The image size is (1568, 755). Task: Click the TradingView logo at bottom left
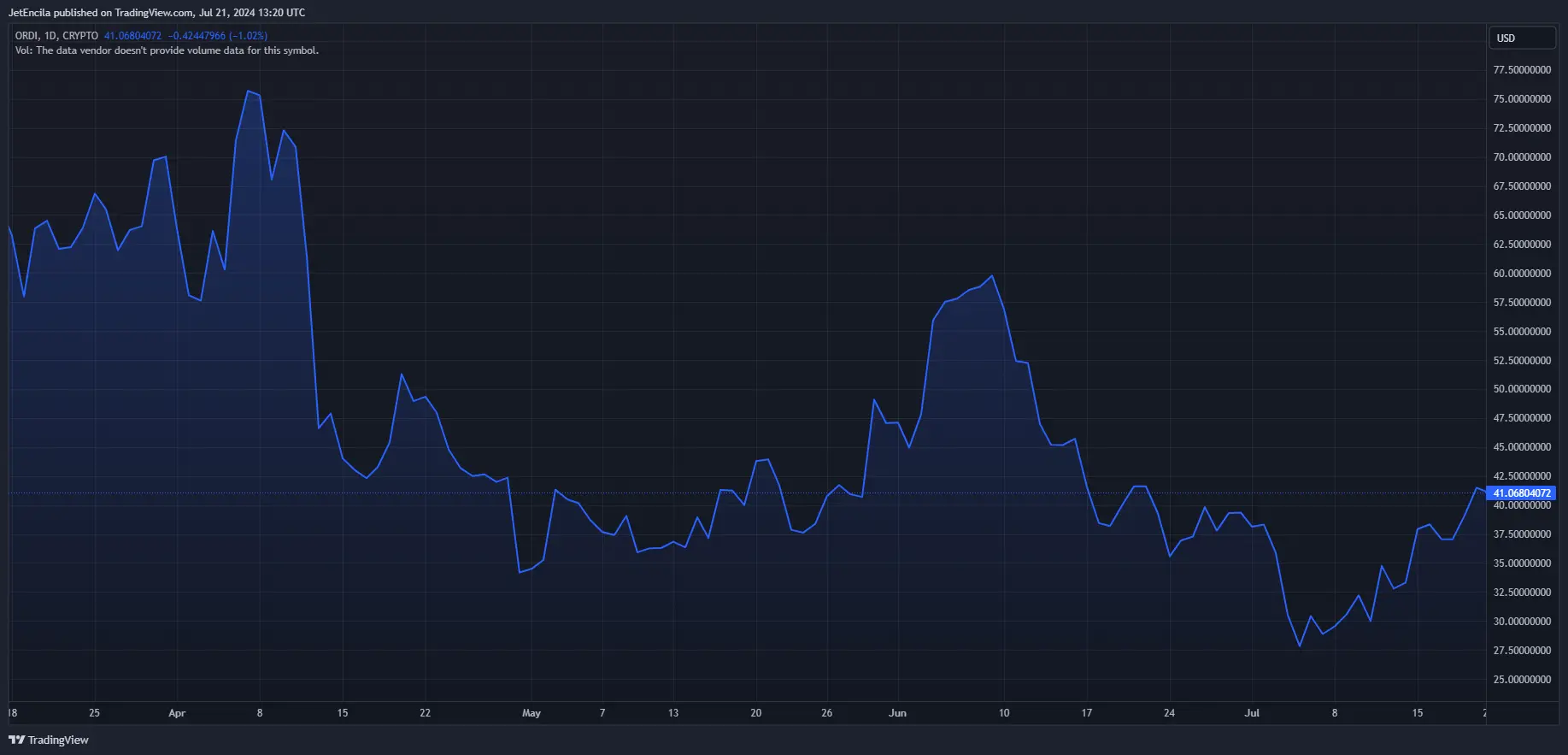pos(49,740)
